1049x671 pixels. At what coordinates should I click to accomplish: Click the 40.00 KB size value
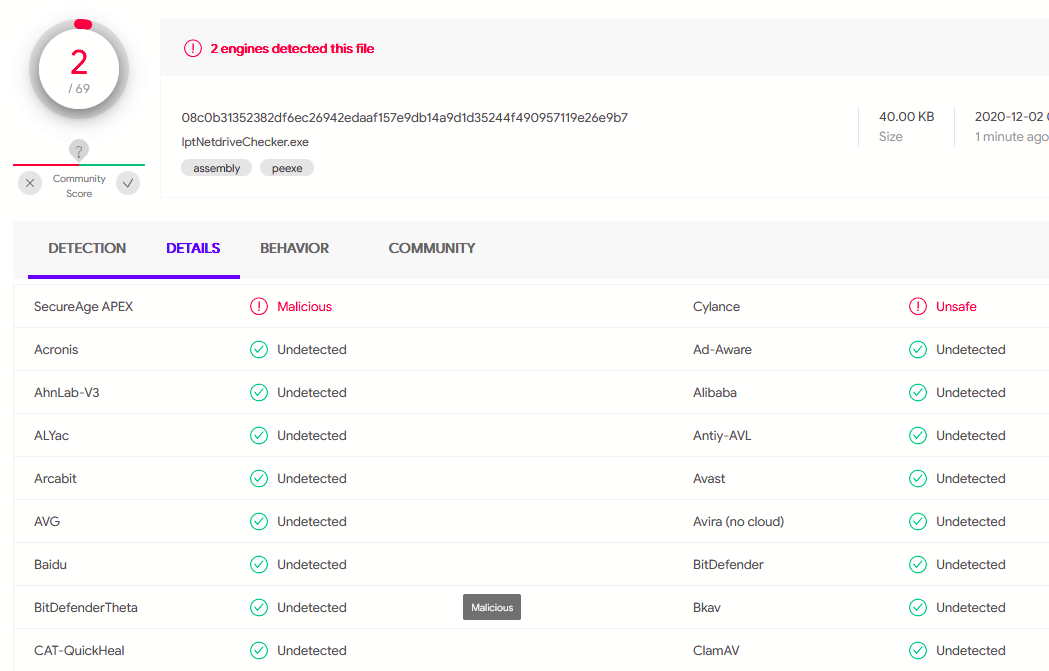coord(907,116)
